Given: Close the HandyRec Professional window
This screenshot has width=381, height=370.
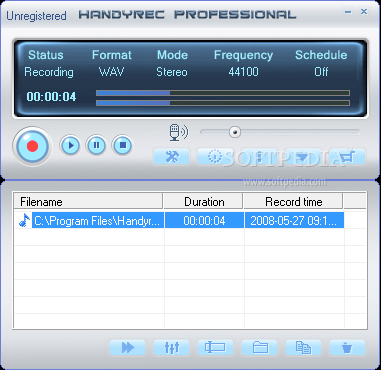Looking at the screenshot, I should pyautogui.click(x=364, y=12).
